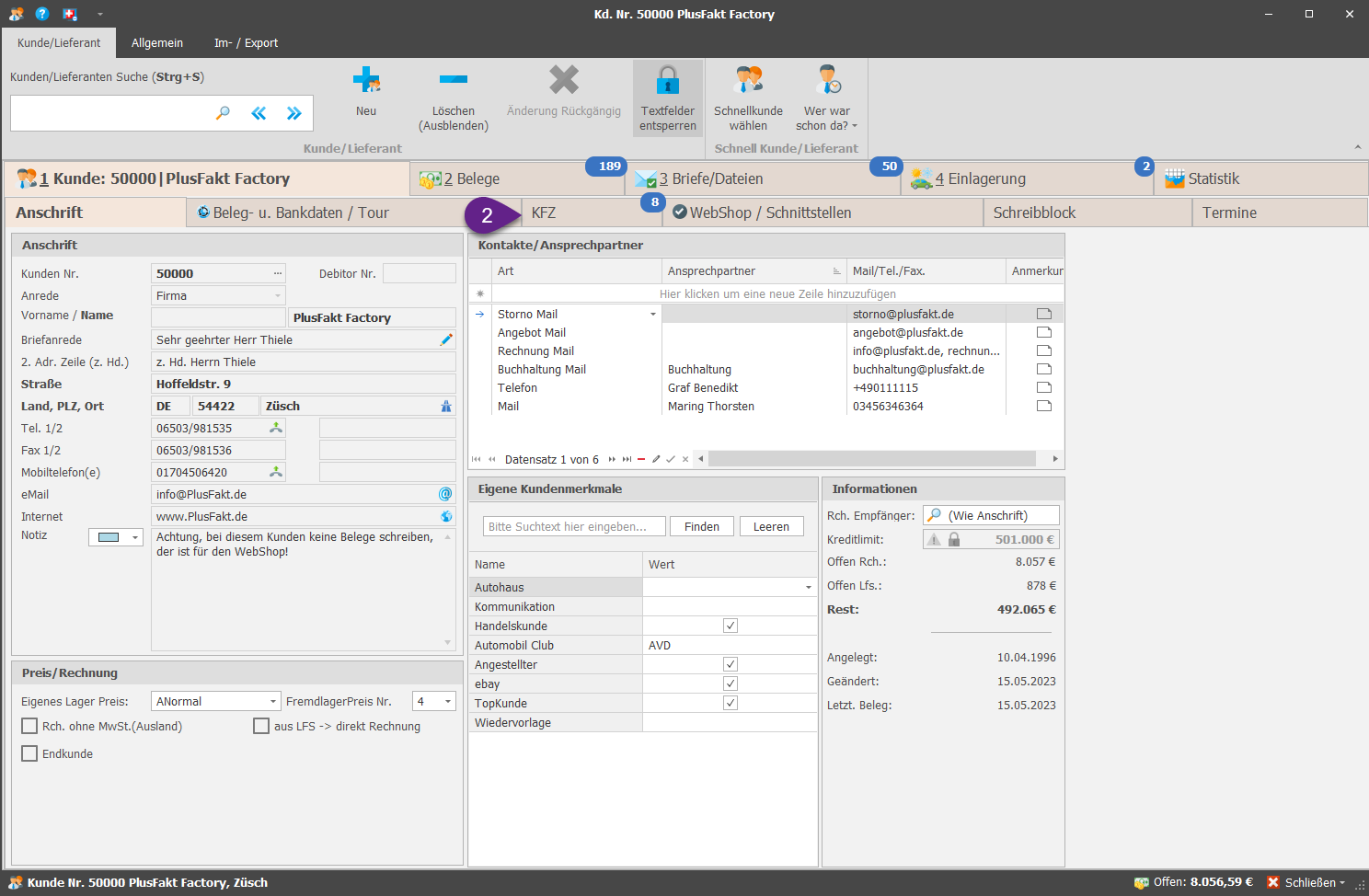Image resolution: width=1369 pixels, height=896 pixels.
Task: Open the 2 Belege tab
Action: tap(517, 178)
